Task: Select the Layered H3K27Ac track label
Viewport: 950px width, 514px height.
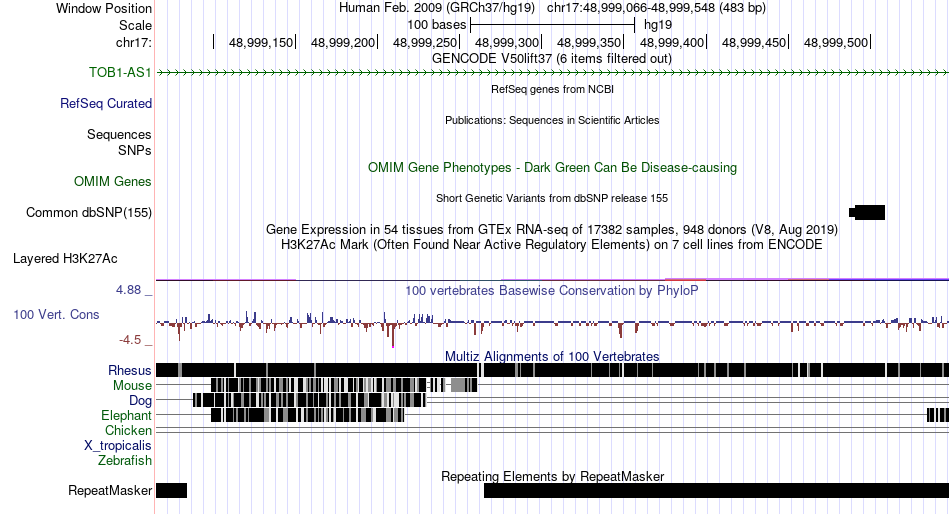Action: click(65, 258)
